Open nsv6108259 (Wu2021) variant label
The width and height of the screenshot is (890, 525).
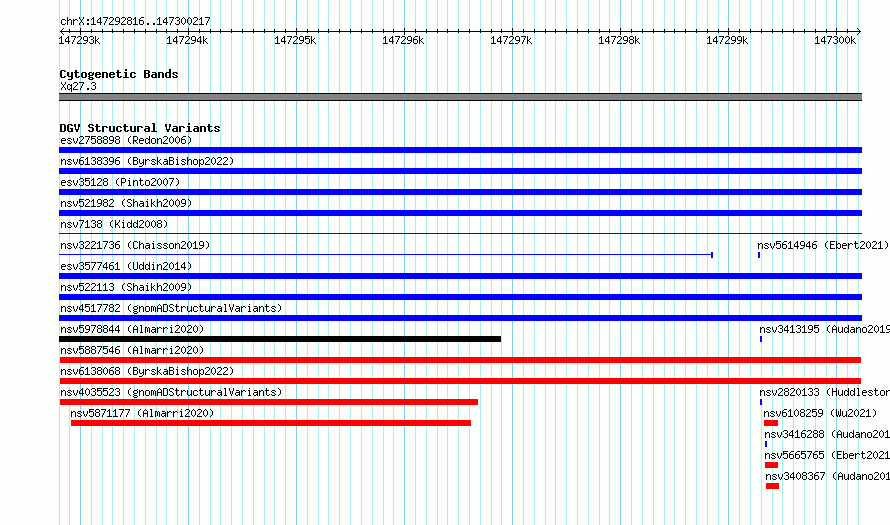[820, 413]
